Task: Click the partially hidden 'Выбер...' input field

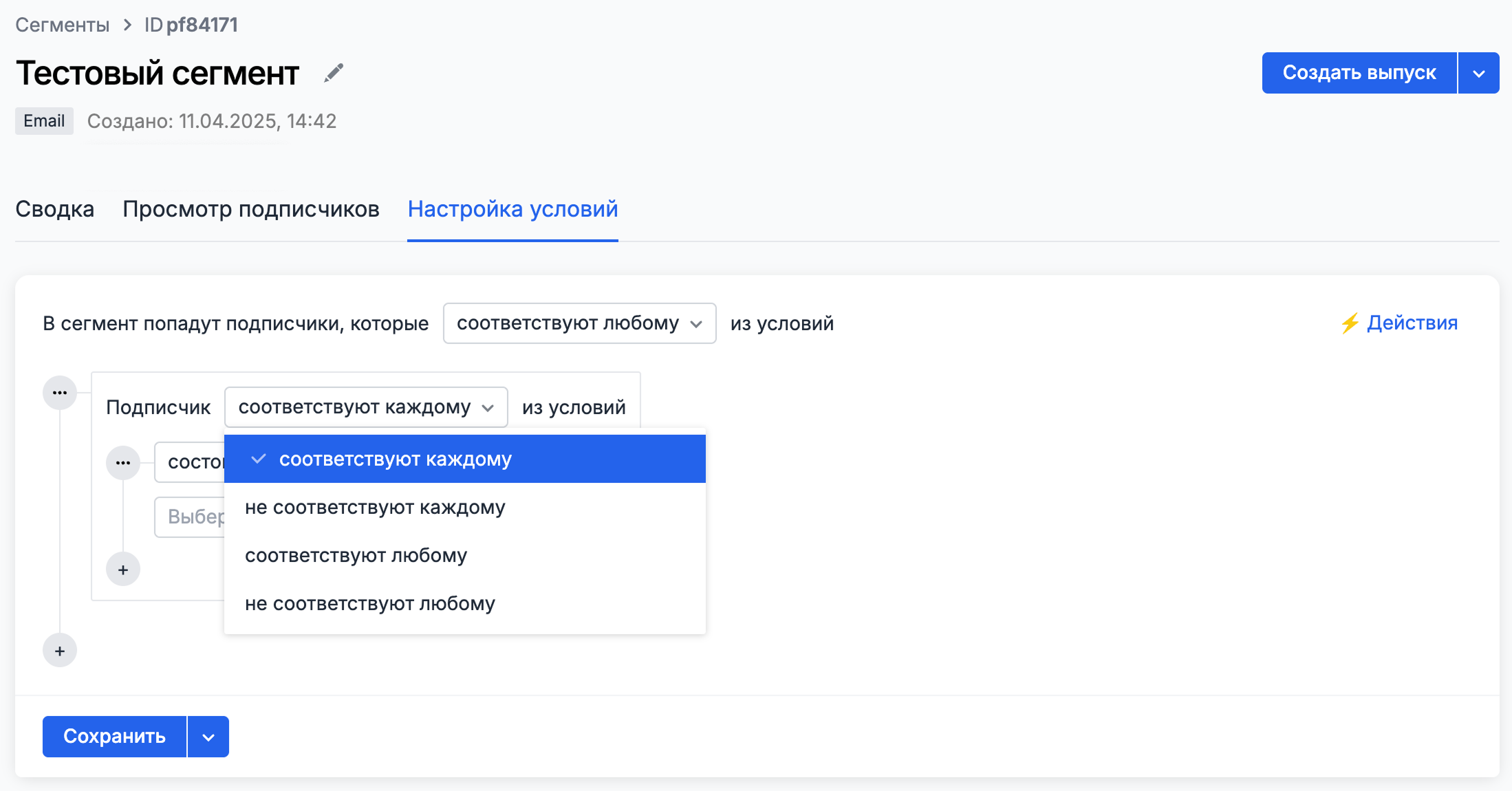Action: (x=191, y=517)
